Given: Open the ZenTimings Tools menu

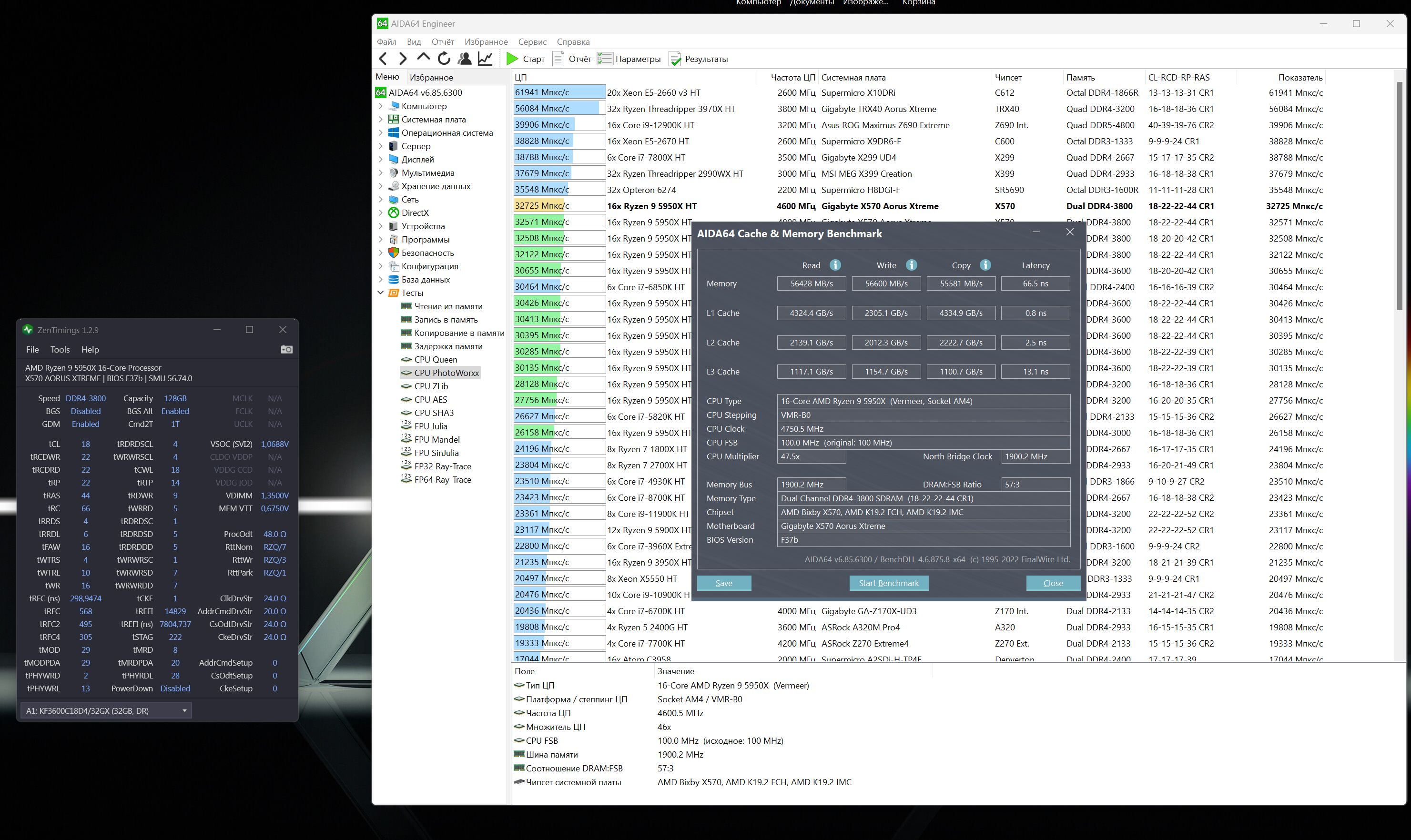Looking at the screenshot, I should click(60, 350).
